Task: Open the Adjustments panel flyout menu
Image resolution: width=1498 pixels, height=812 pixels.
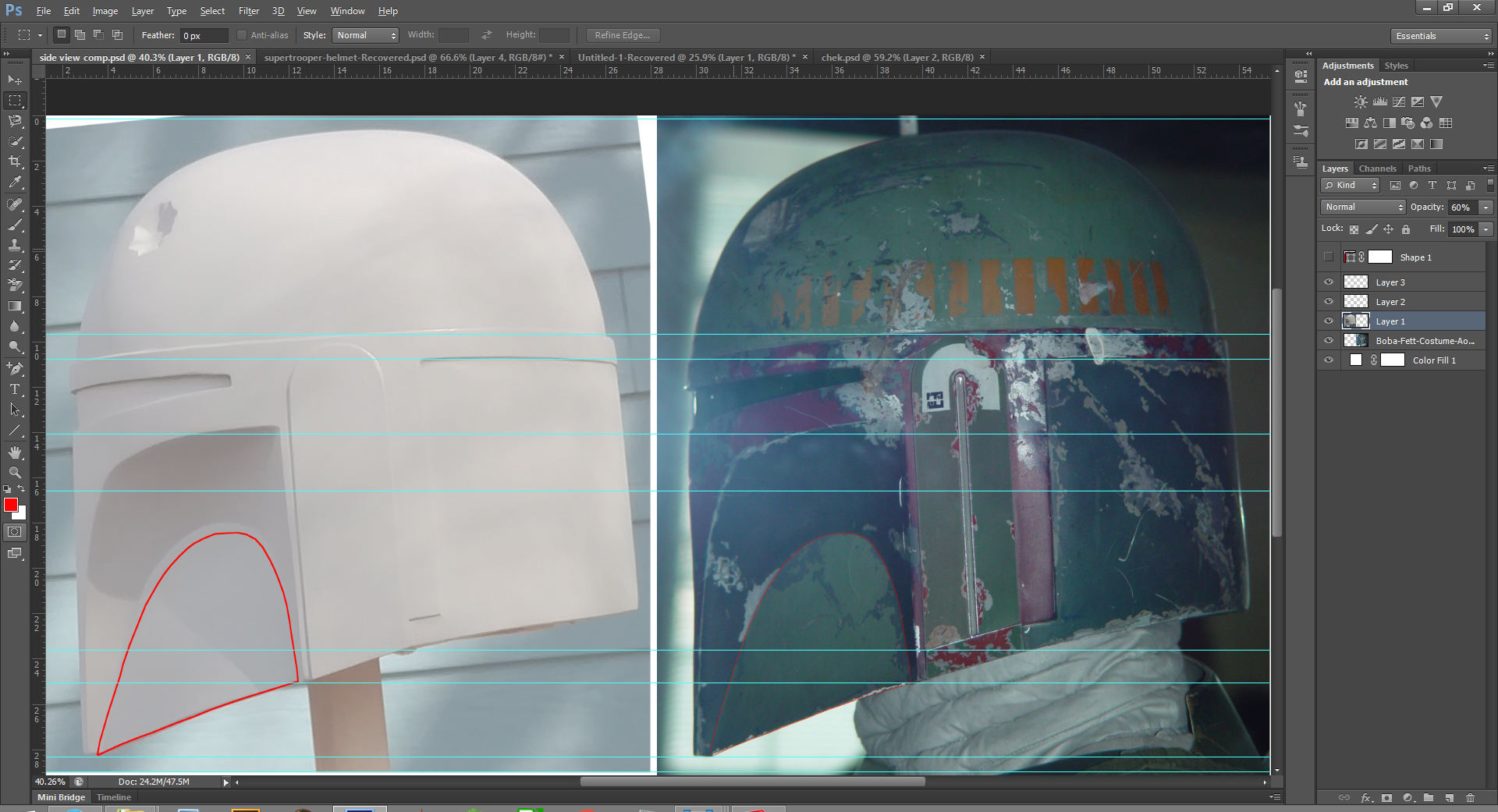Action: [1489, 66]
